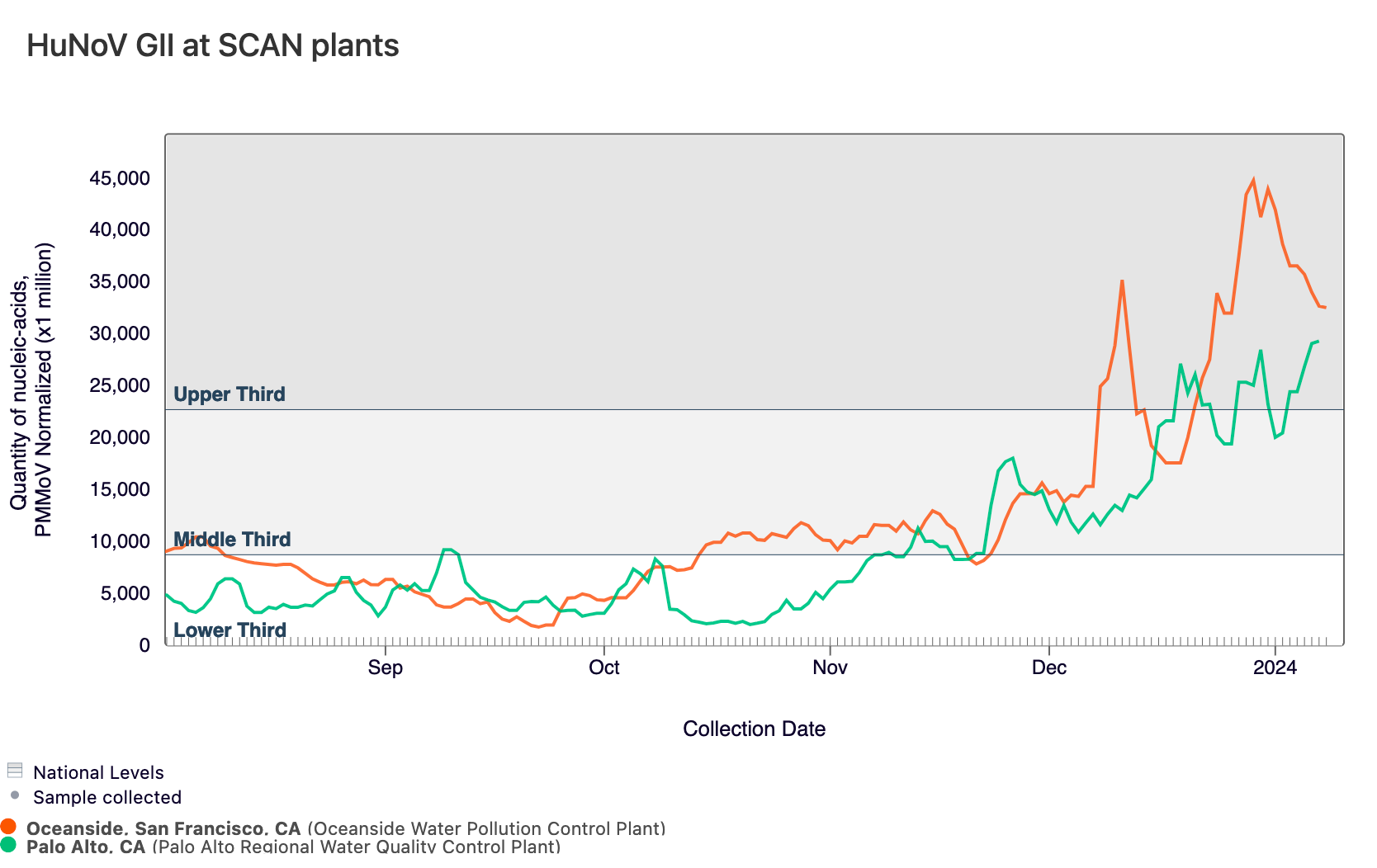The image size is (1377, 868).
Task: Click the National Levels striped legend icon
Action: click(x=14, y=771)
